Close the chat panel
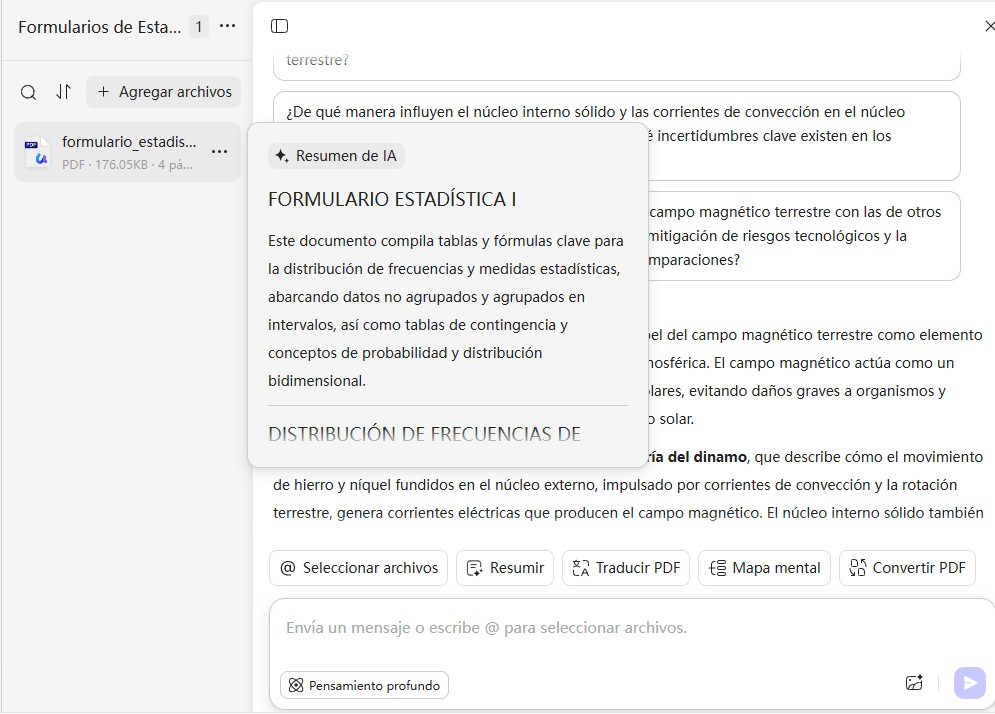Image resolution: width=995 pixels, height=714 pixels. [989, 26]
